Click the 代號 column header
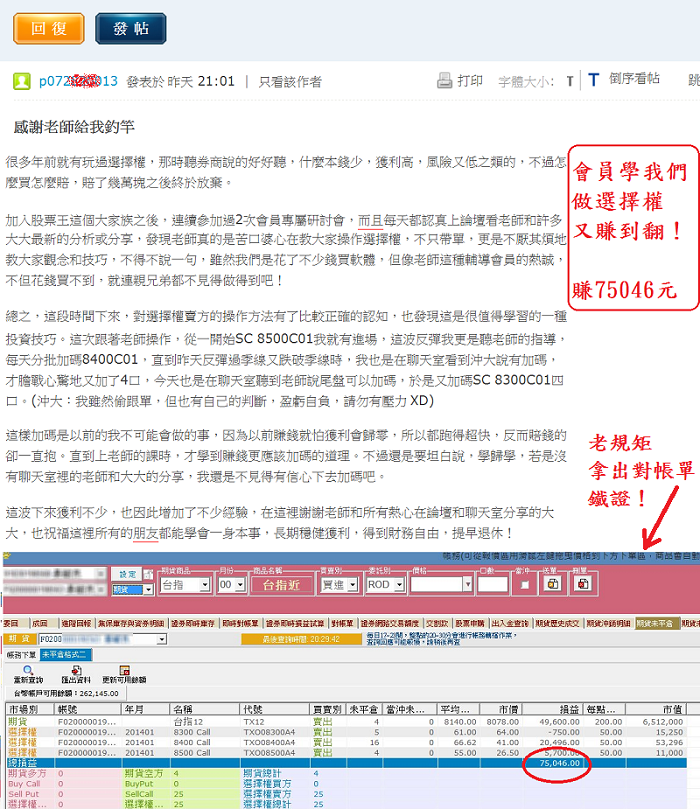The image size is (700, 809). point(275,709)
